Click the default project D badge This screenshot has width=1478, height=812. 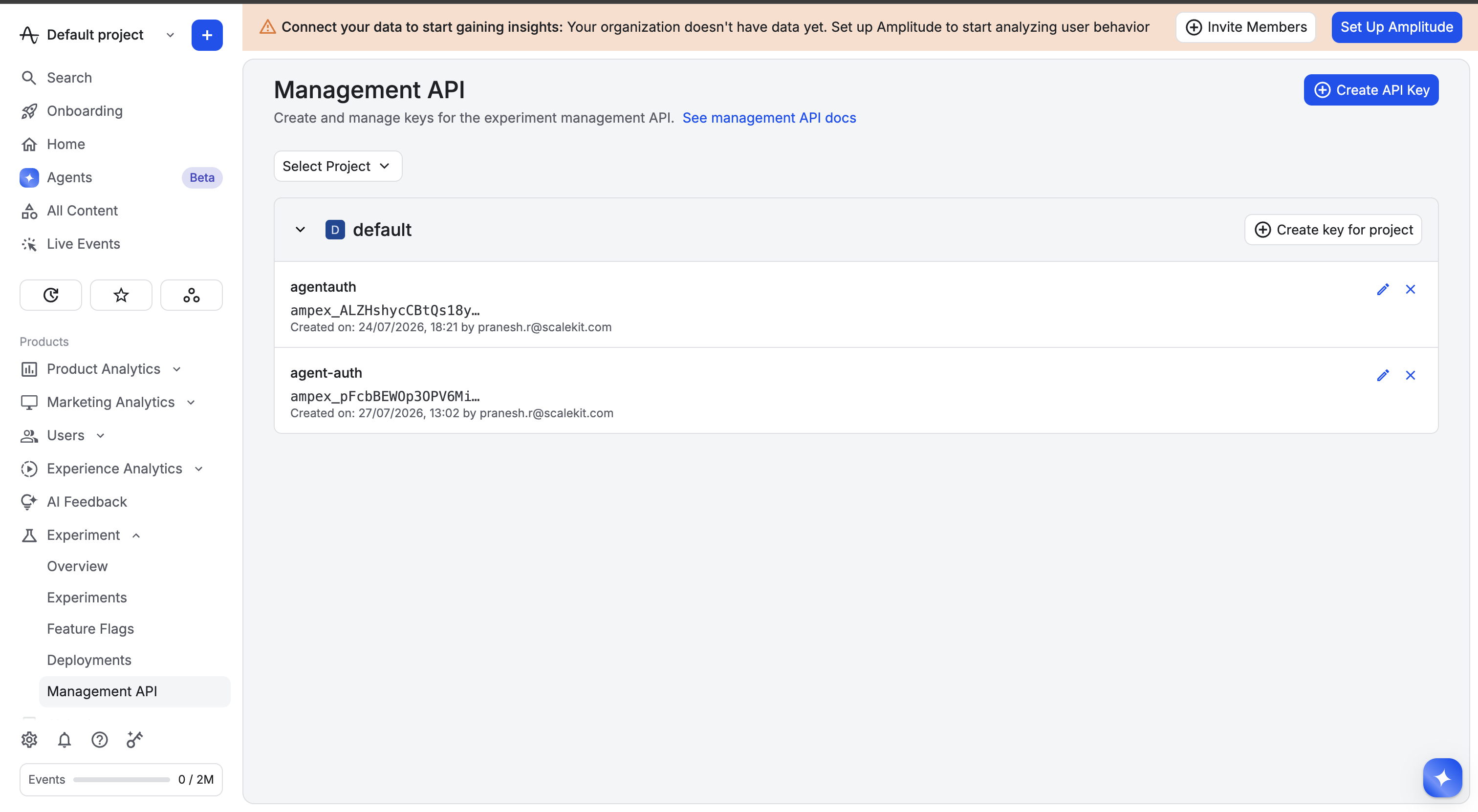(x=335, y=229)
